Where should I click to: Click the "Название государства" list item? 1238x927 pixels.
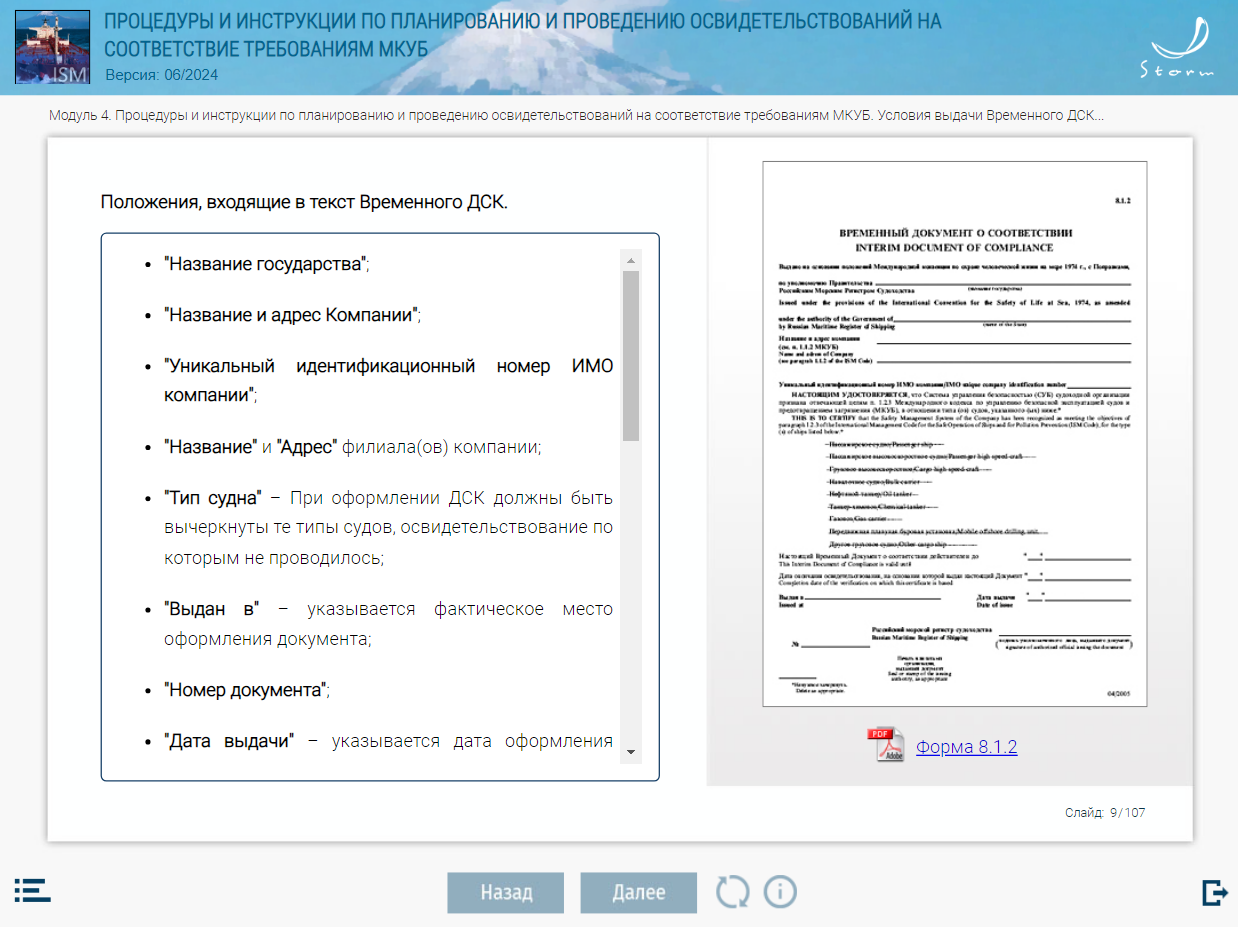click(x=266, y=265)
